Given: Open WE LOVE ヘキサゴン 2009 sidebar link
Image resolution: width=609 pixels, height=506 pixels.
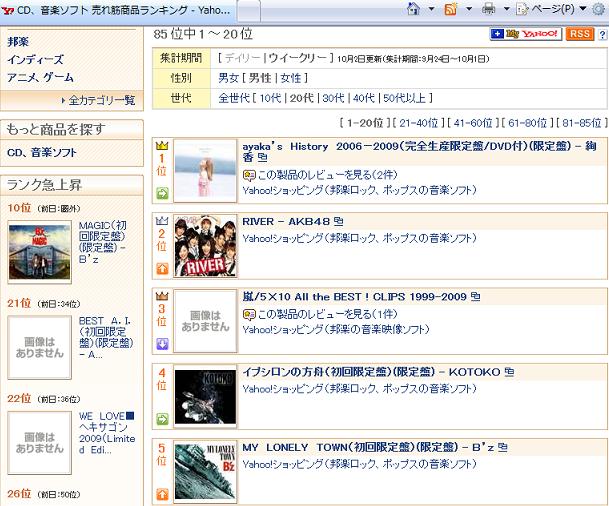Looking at the screenshot, I should point(107,433).
